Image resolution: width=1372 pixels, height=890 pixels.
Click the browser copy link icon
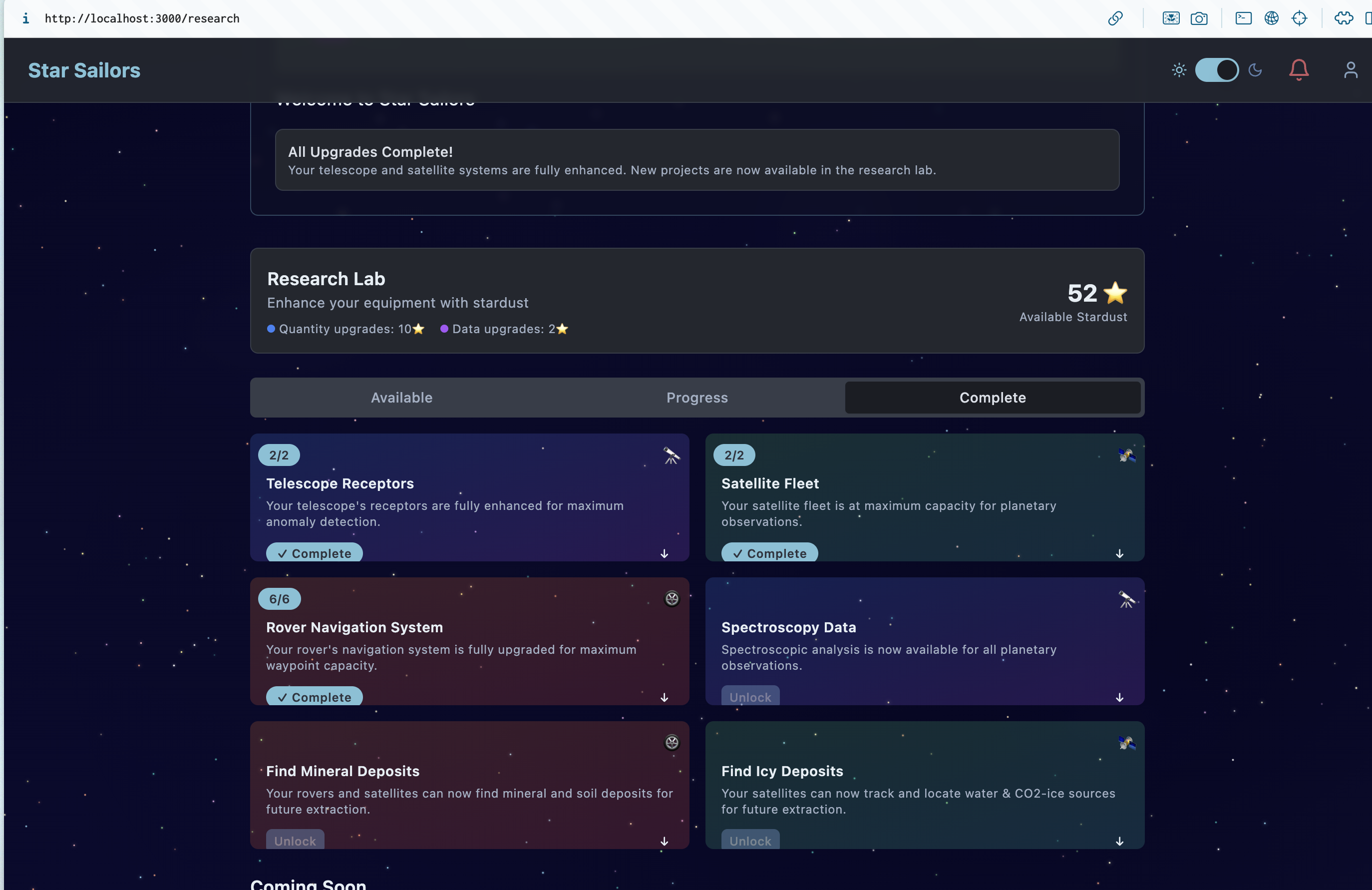pos(1115,18)
